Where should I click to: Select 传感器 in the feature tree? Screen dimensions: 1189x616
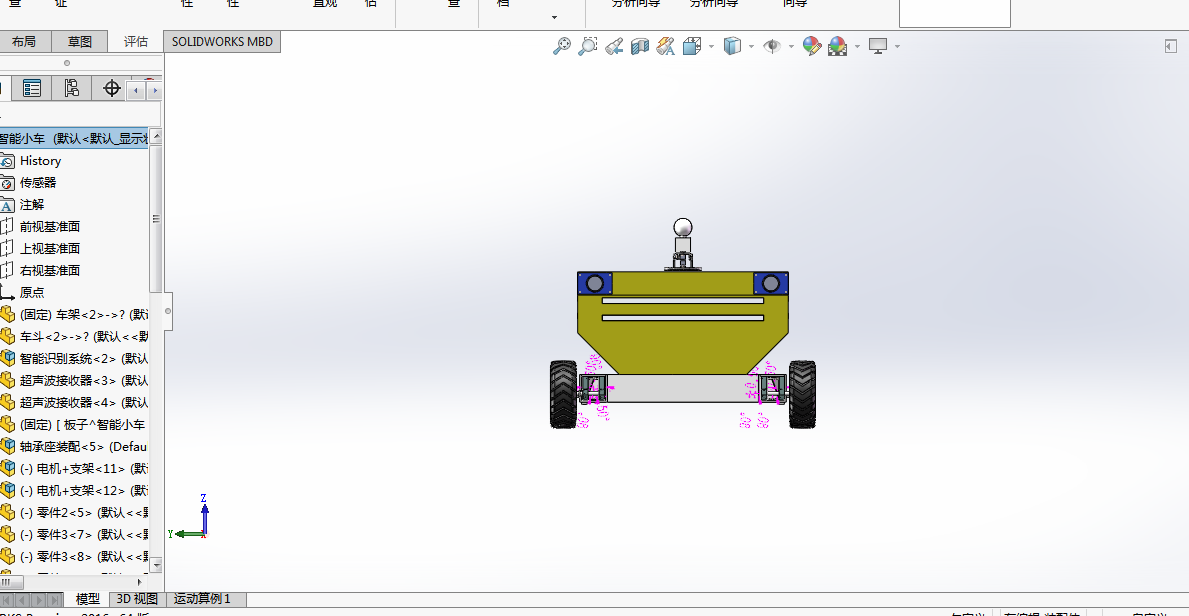coord(38,182)
